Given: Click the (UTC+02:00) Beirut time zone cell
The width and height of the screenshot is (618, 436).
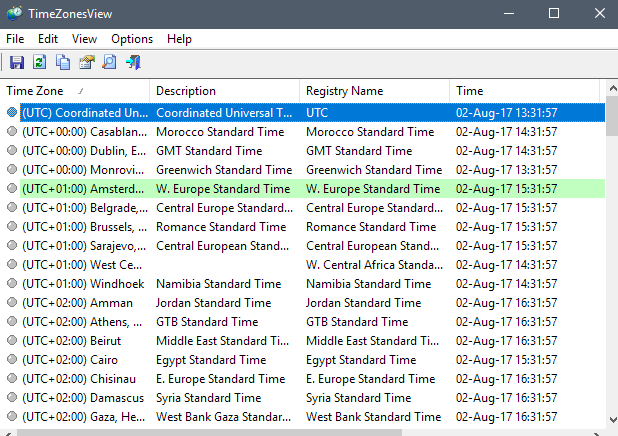Looking at the screenshot, I should (x=72, y=341).
